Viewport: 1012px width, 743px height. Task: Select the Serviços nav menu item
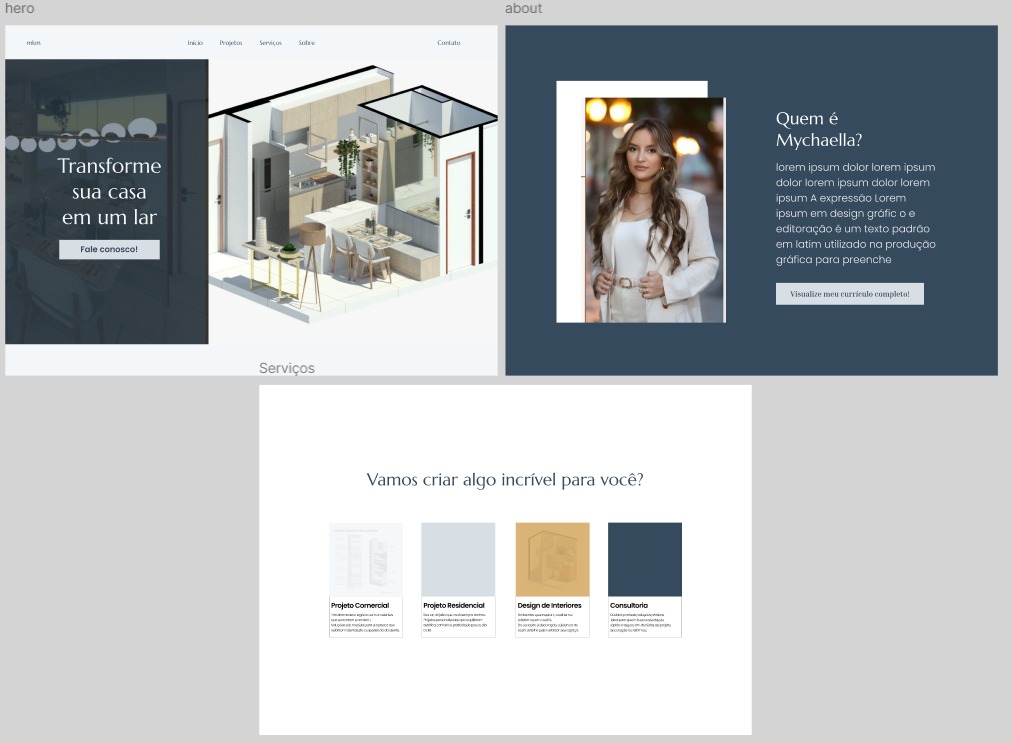pos(270,43)
